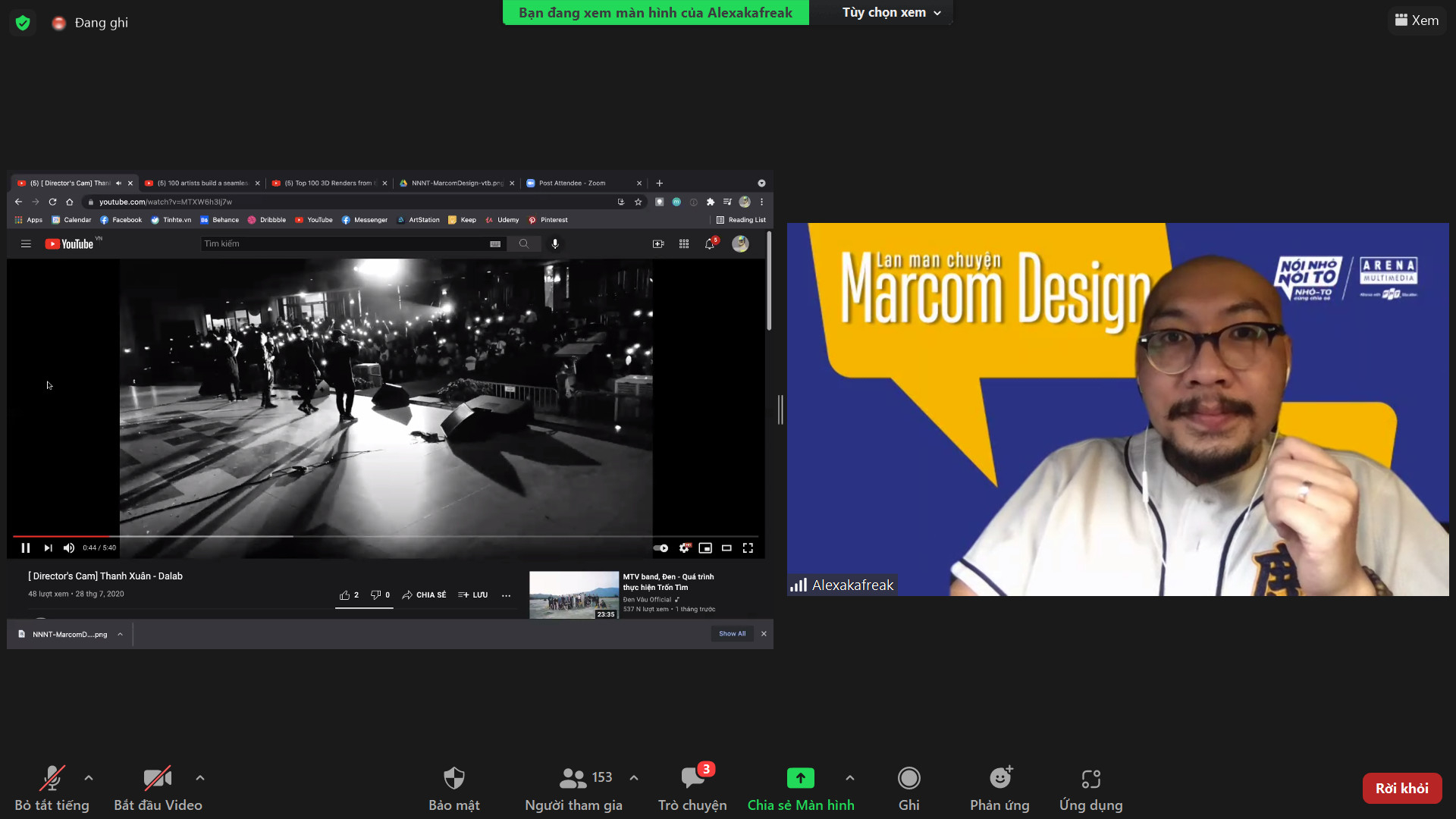Open YouTube create video icon
1456x819 pixels.
pos(658,243)
